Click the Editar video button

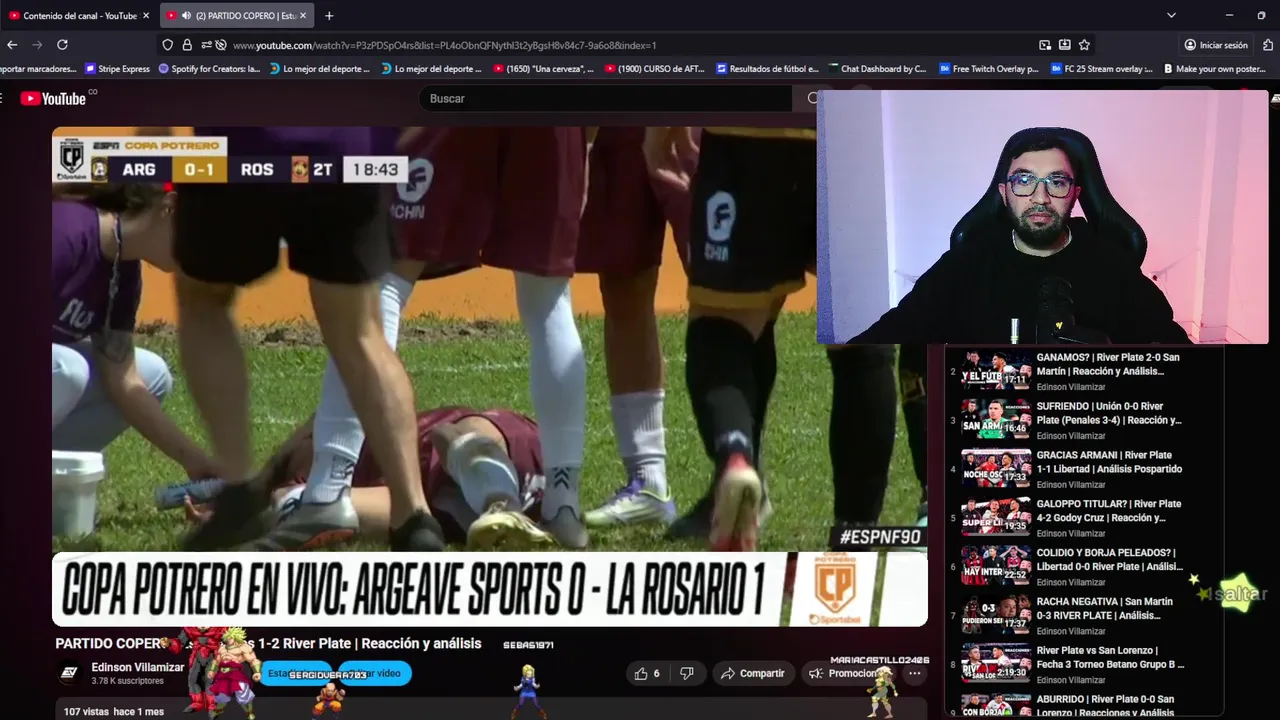click(x=374, y=673)
